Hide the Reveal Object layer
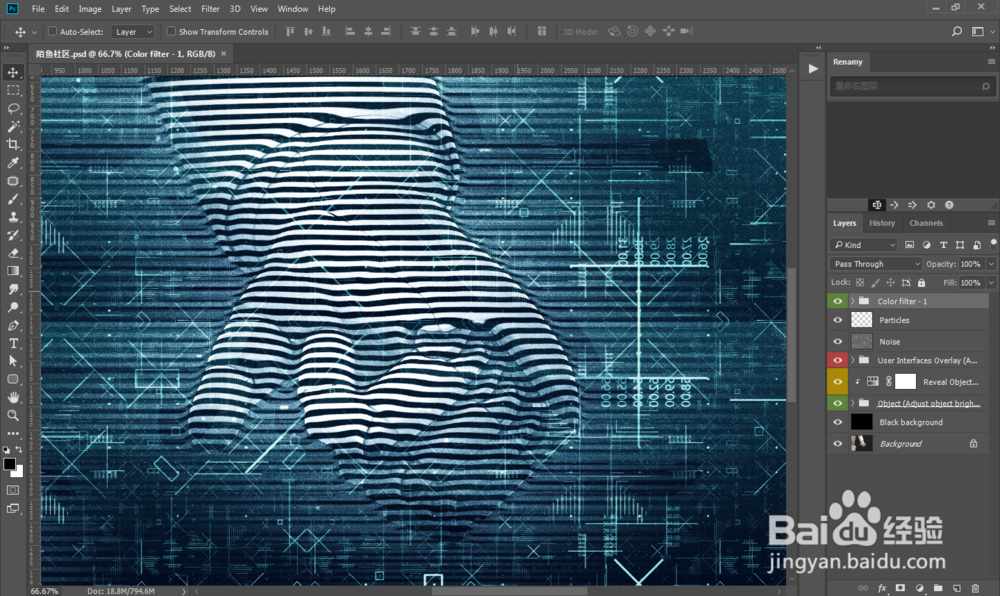 837,382
